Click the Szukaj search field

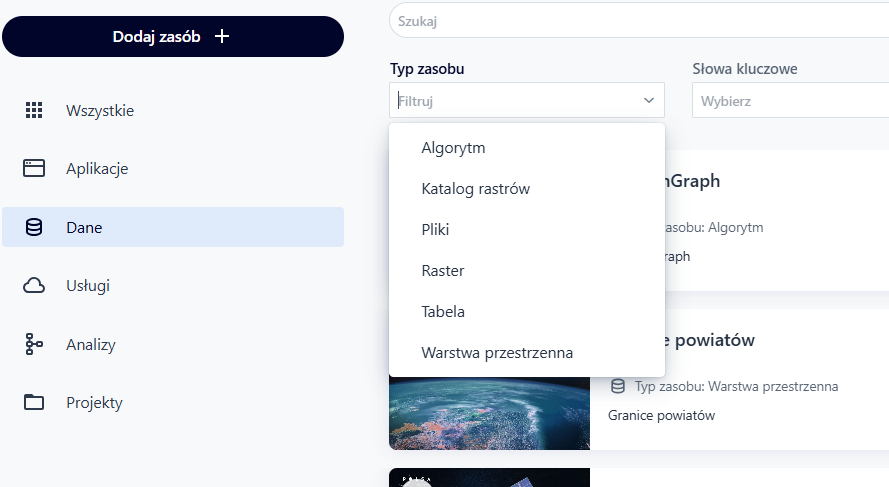pyautogui.click(x=640, y=20)
